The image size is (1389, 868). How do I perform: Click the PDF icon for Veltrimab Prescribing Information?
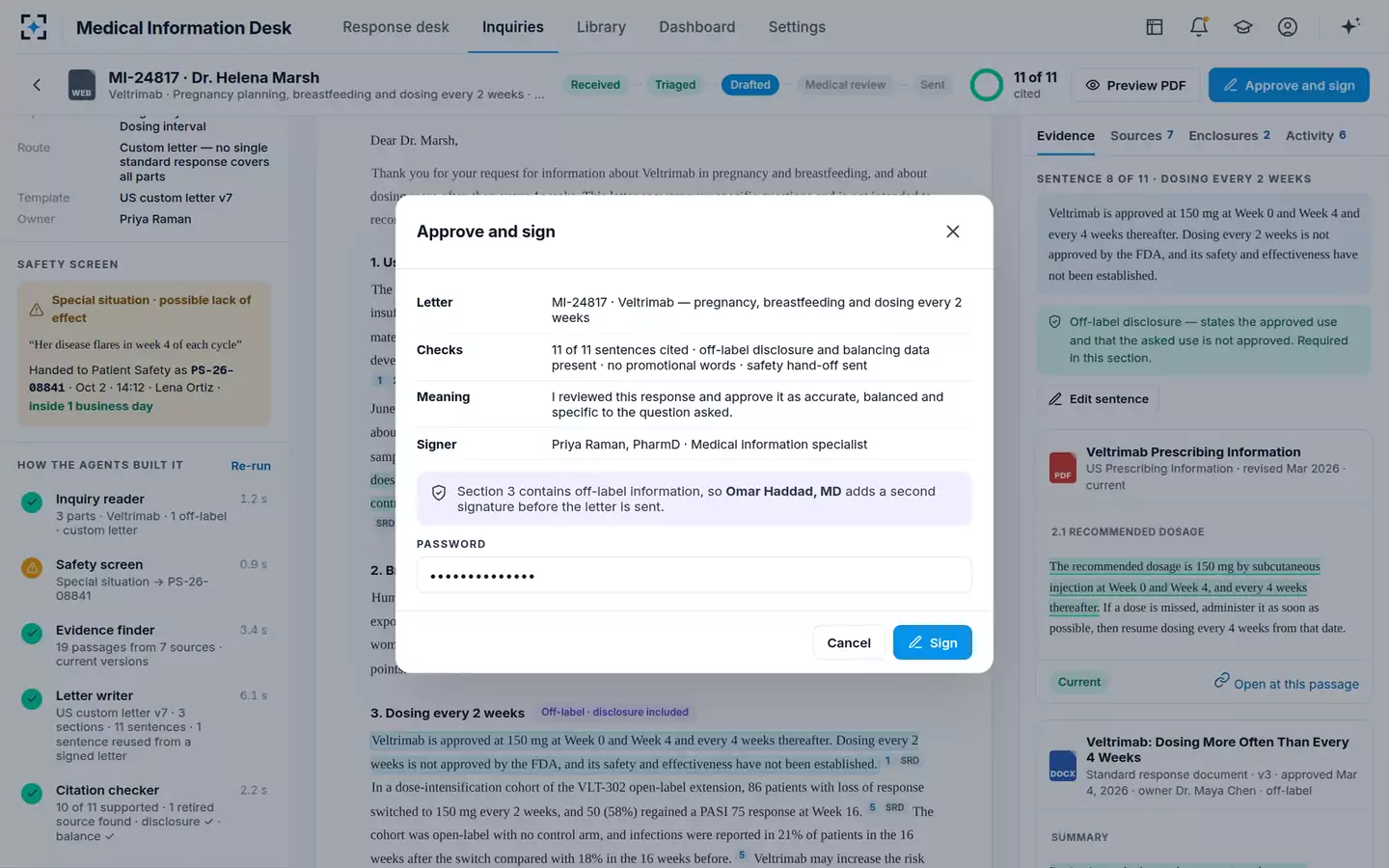click(x=1063, y=468)
